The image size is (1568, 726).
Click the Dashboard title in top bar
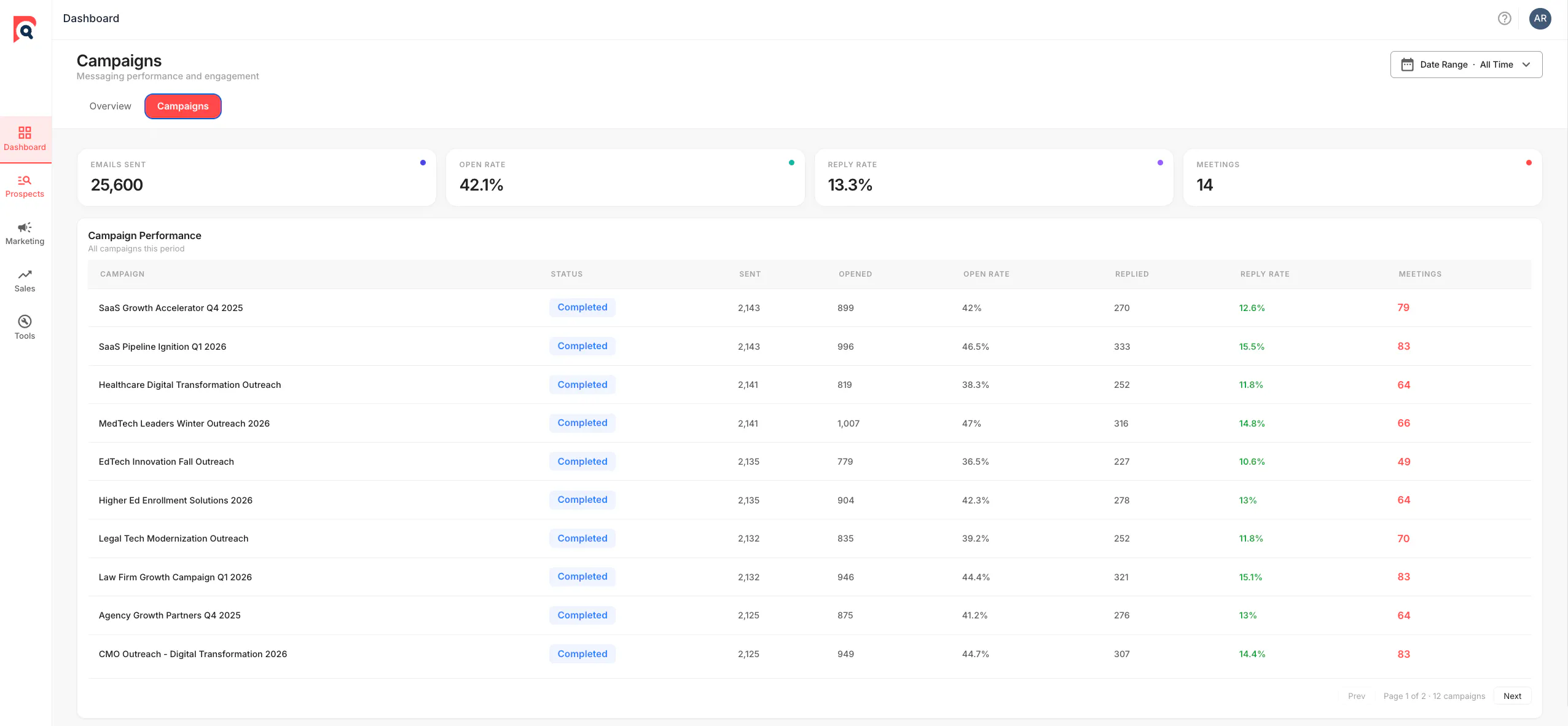[91, 18]
